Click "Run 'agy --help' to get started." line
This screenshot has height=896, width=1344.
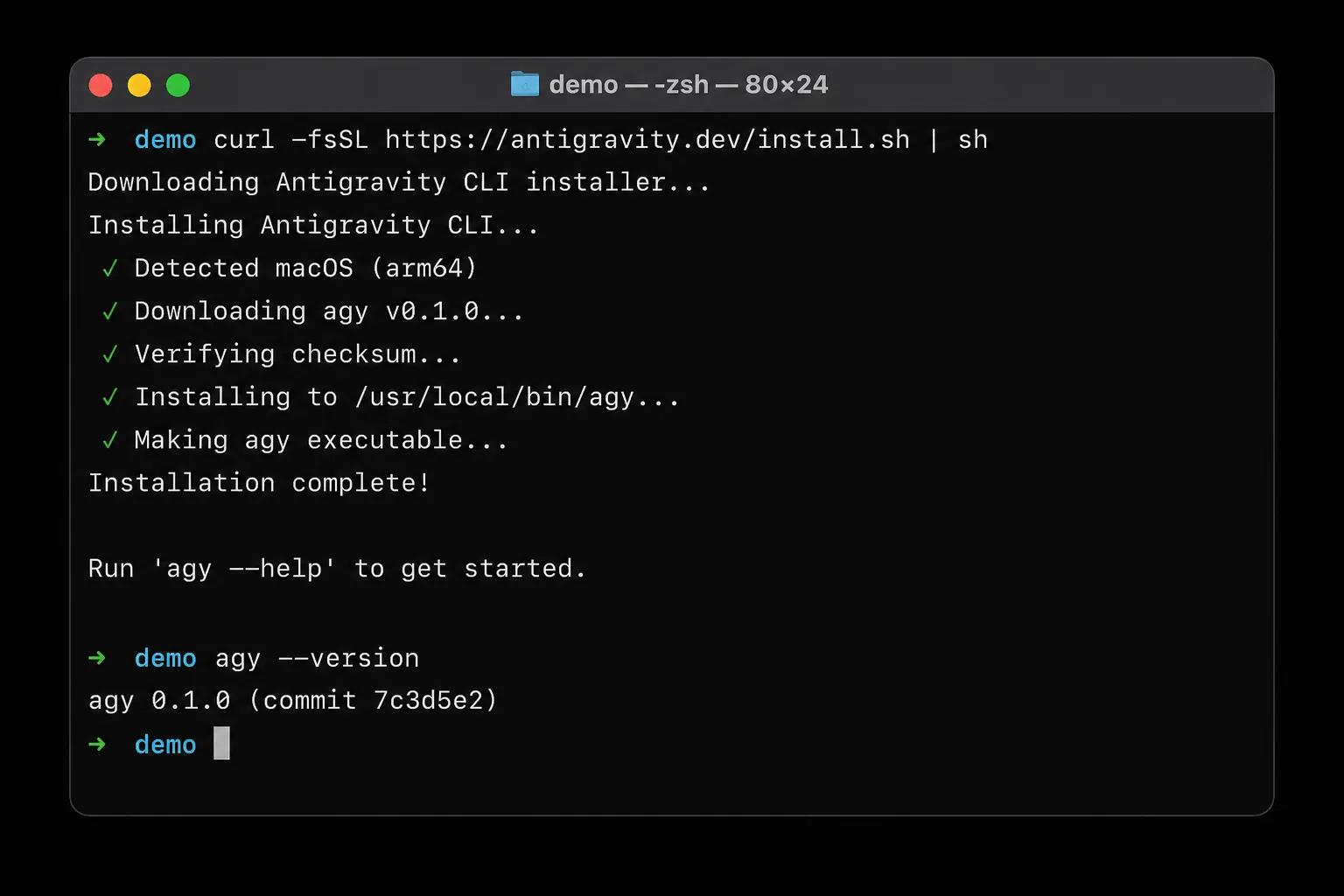(x=337, y=569)
